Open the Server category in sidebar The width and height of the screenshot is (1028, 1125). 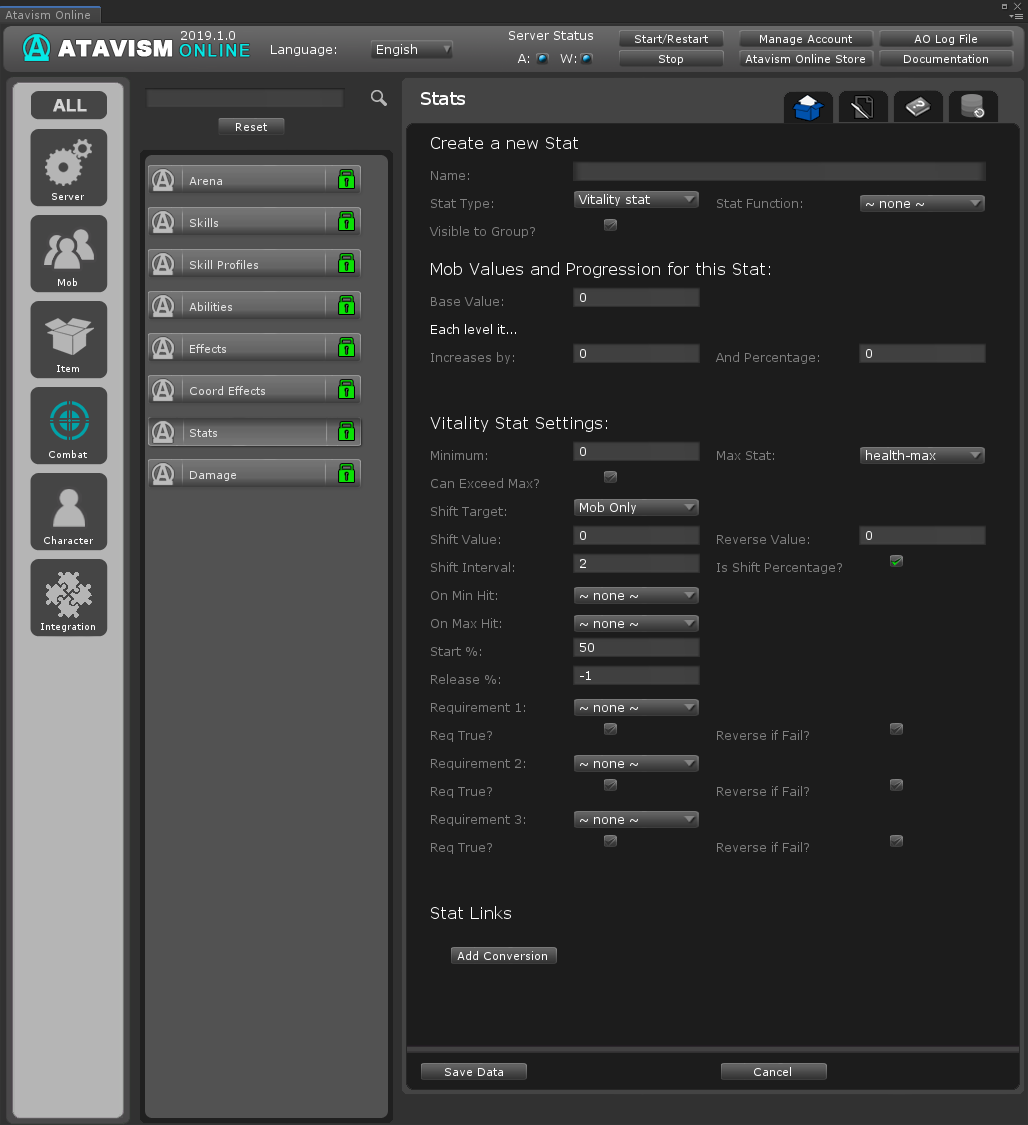[x=68, y=167]
